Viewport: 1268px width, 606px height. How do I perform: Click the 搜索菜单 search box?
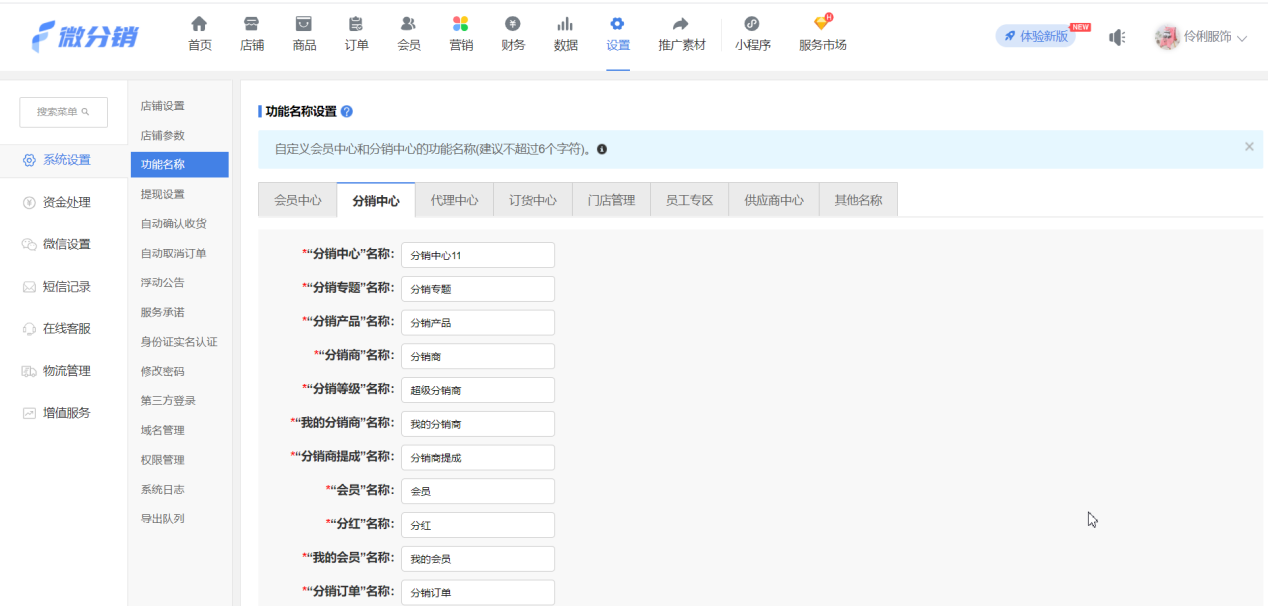(x=63, y=112)
